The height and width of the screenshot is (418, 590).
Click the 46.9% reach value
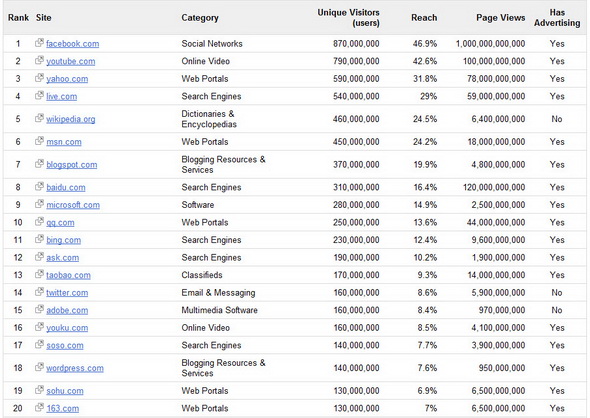425,44
